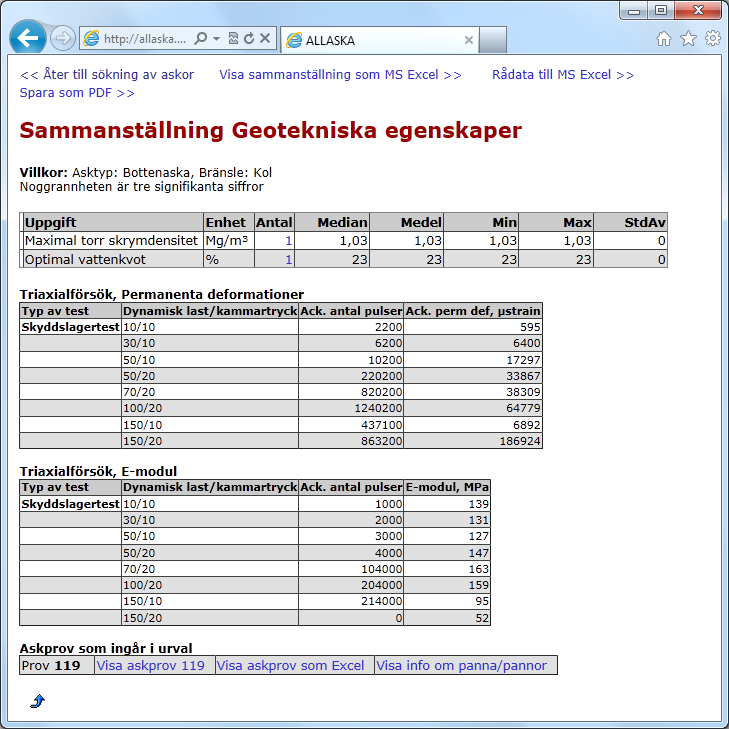Open the Home page icon
729x729 pixels.
pyautogui.click(x=664, y=39)
